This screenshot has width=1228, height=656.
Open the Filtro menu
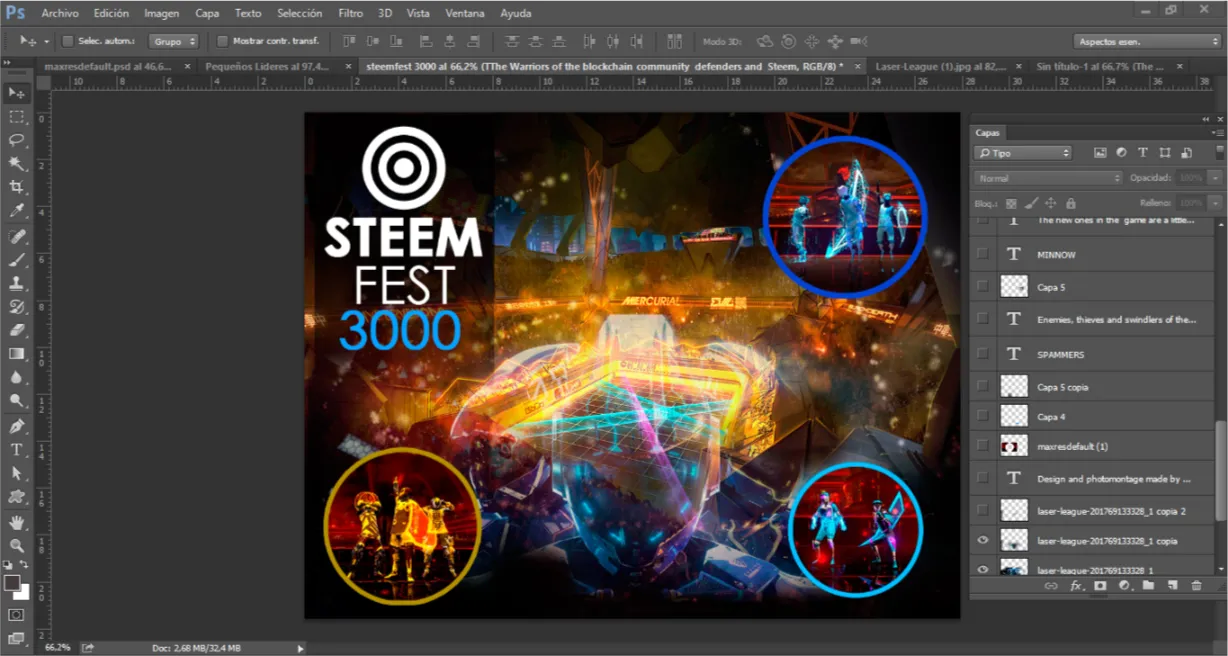pos(351,14)
